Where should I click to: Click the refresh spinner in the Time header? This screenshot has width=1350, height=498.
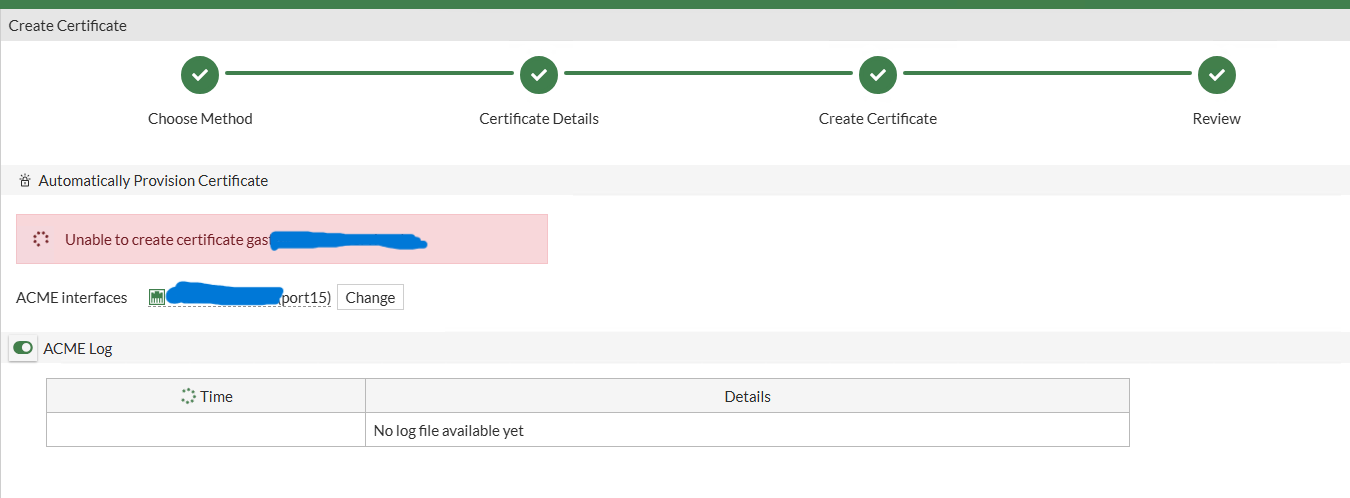tap(188, 396)
